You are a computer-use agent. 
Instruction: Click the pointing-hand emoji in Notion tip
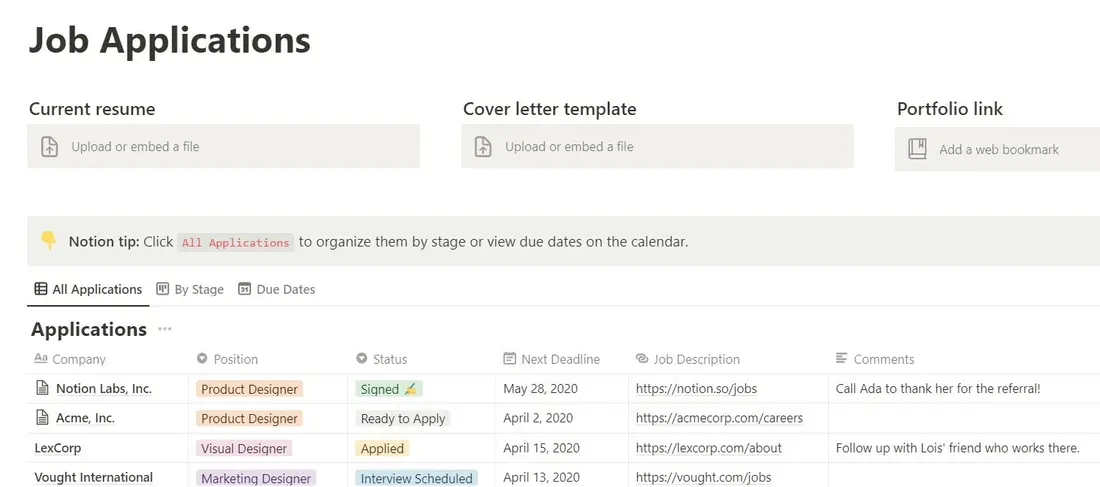(x=48, y=241)
